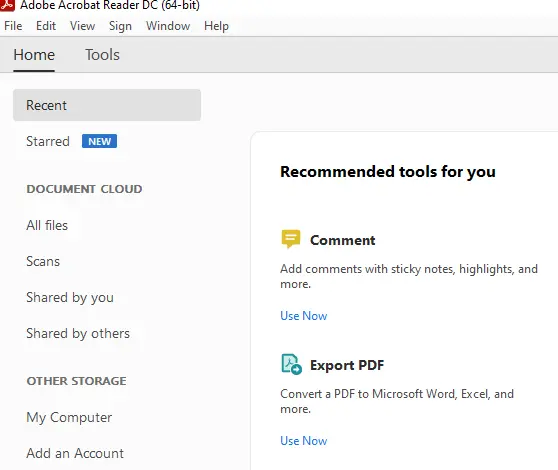The height and width of the screenshot is (470, 558).
Task: Open the Sign menu
Action: [x=120, y=26]
